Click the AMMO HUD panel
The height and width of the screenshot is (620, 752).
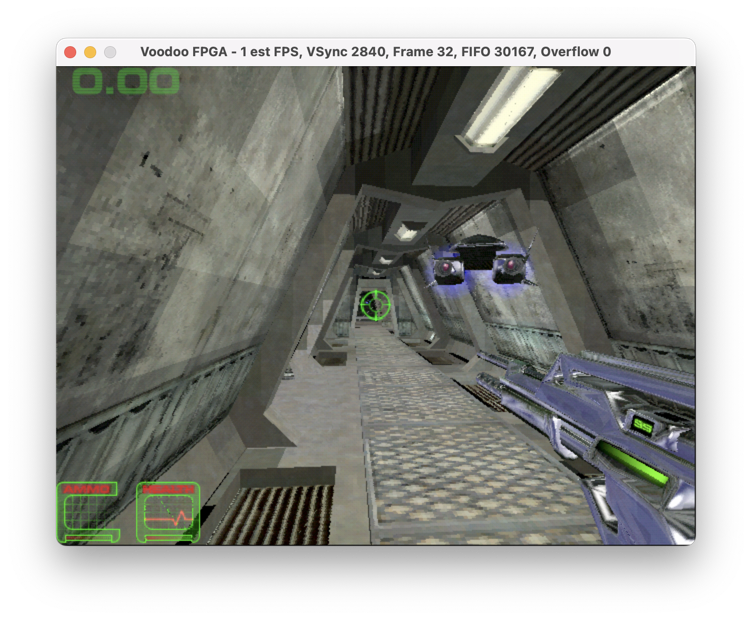(x=88, y=512)
